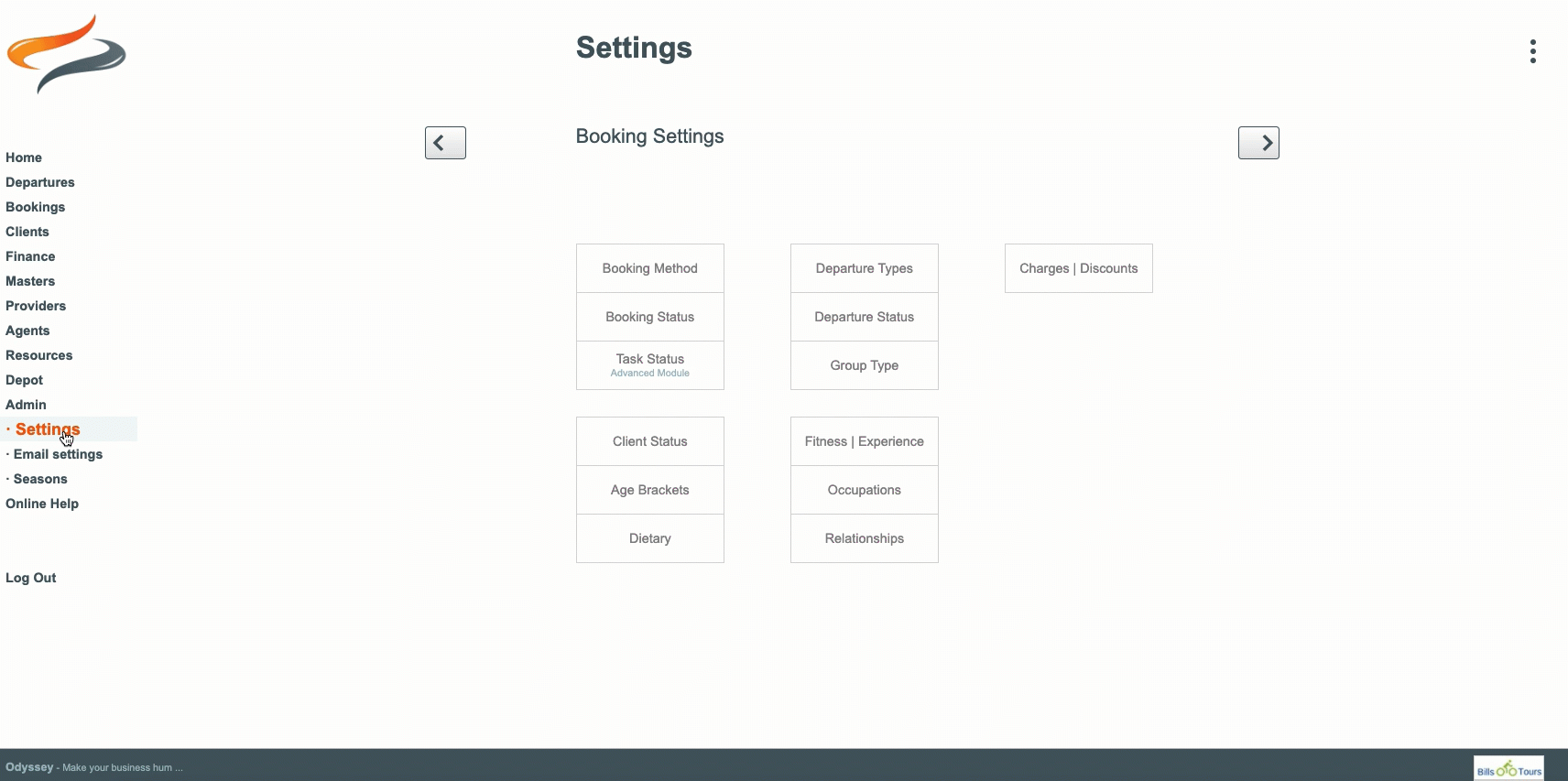
Task: Open Departures in the sidebar
Action: point(40,182)
